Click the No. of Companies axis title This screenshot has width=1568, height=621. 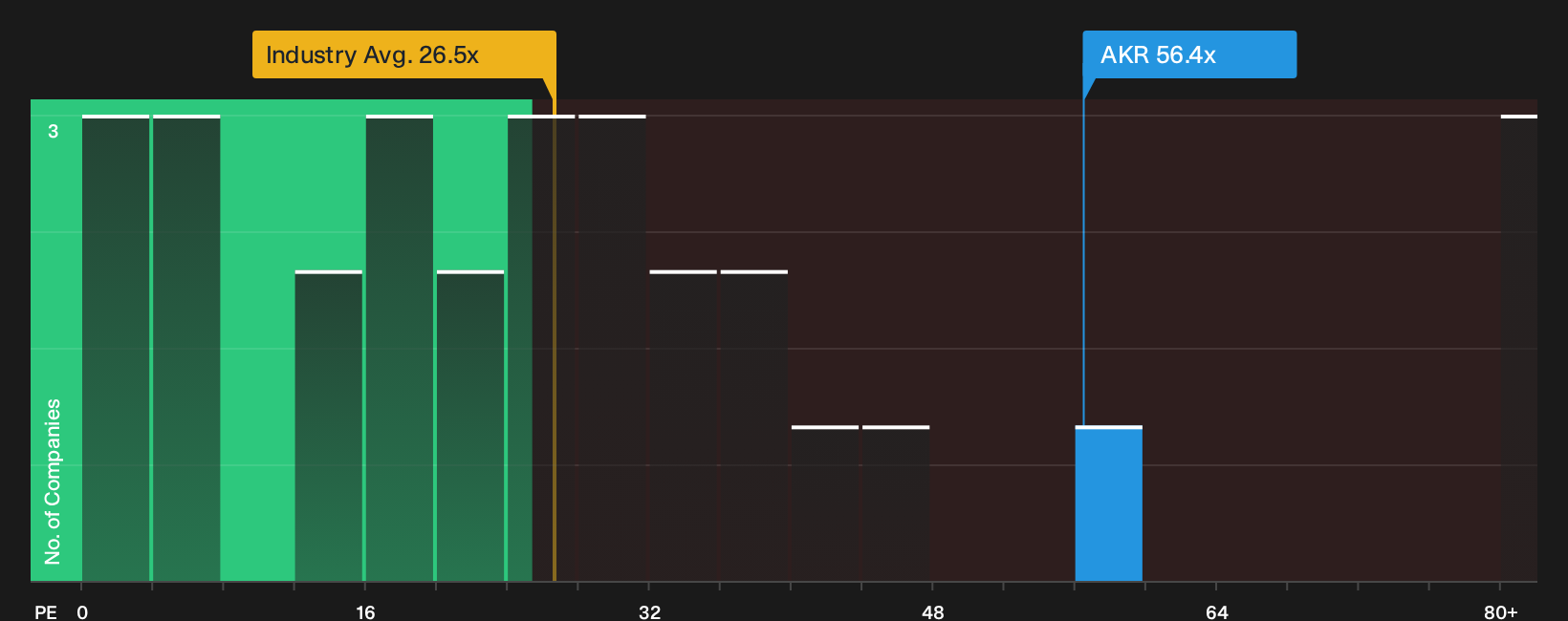53,482
